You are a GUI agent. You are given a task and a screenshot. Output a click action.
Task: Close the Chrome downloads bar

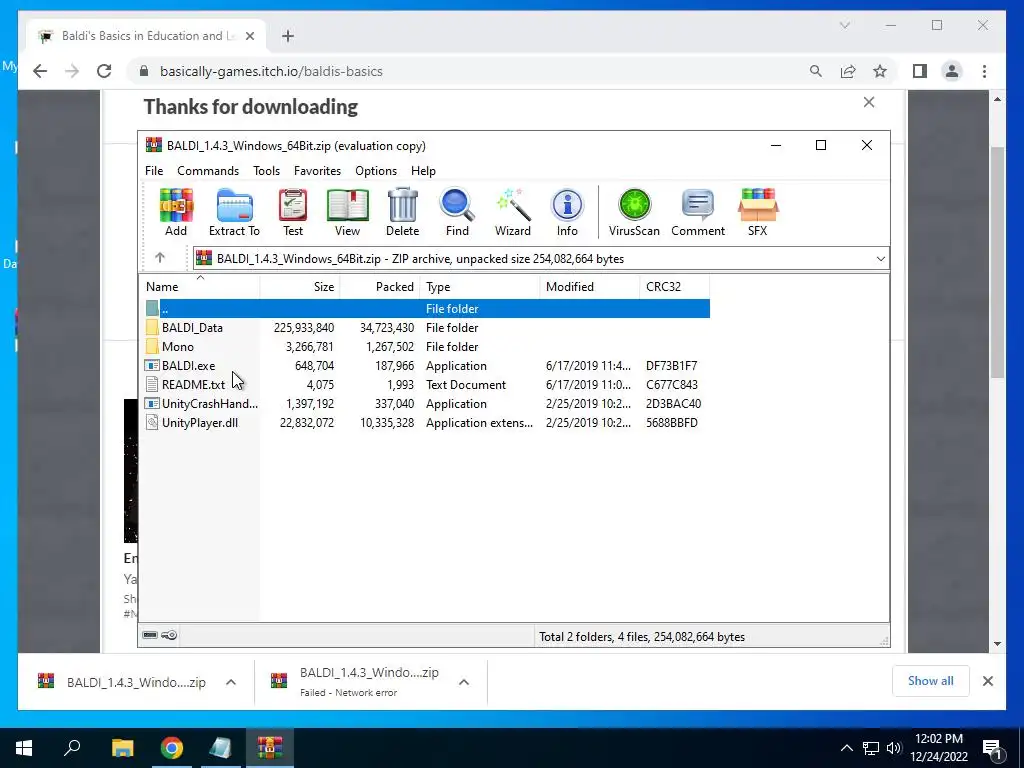coord(987,681)
